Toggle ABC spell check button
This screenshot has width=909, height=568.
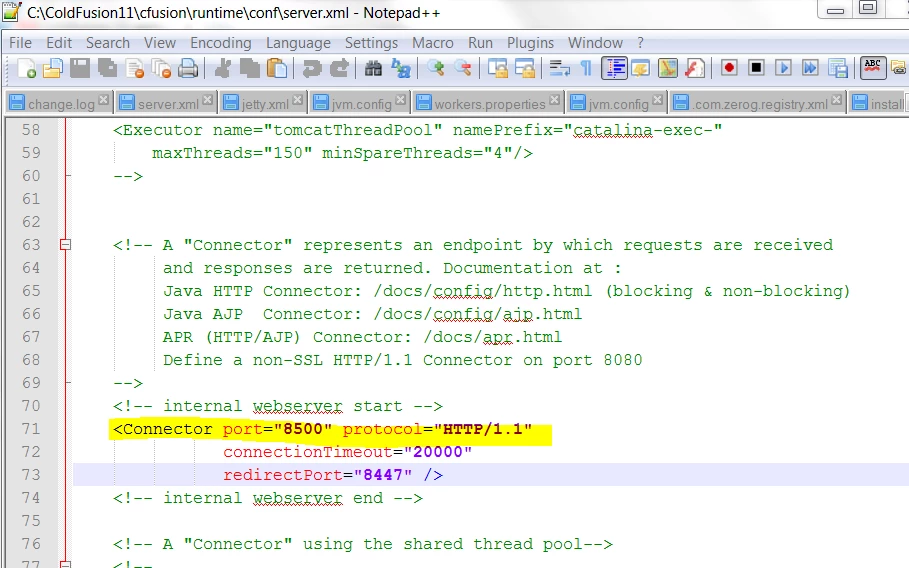872,68
